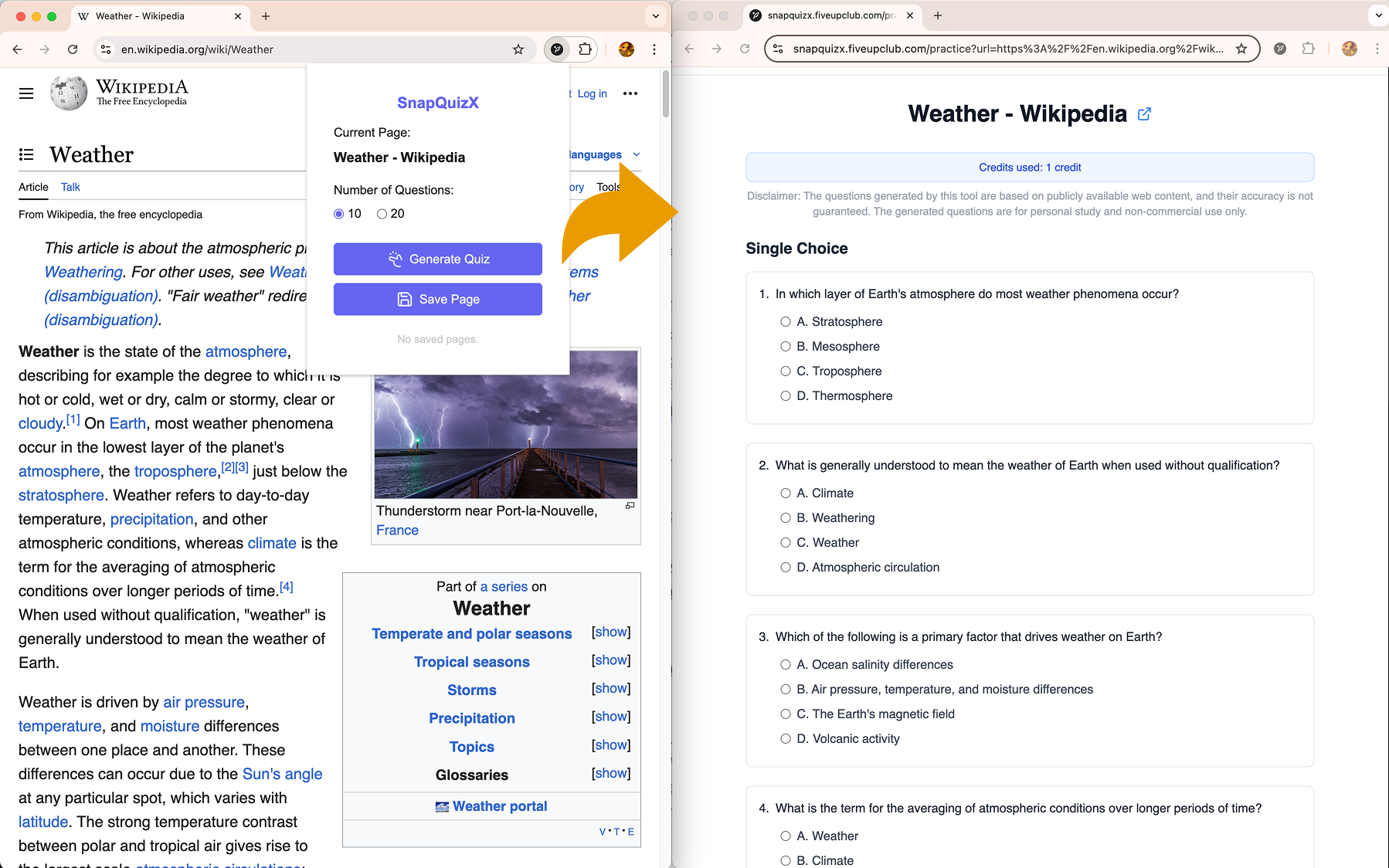
Task: Open the Weather portal link
Action: [500, 806]
